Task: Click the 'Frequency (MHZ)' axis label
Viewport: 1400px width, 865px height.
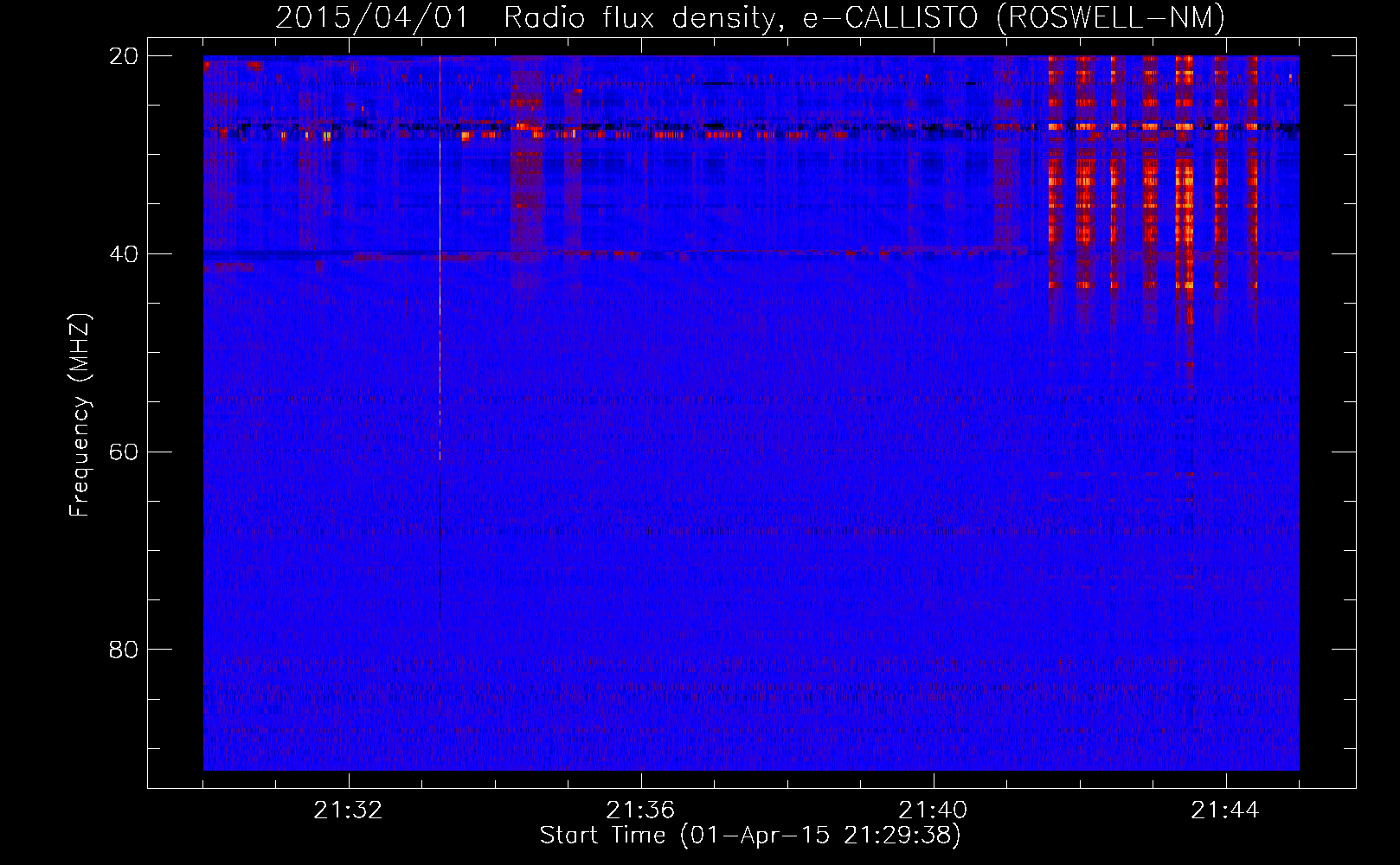Action: [x=80, y=415]
